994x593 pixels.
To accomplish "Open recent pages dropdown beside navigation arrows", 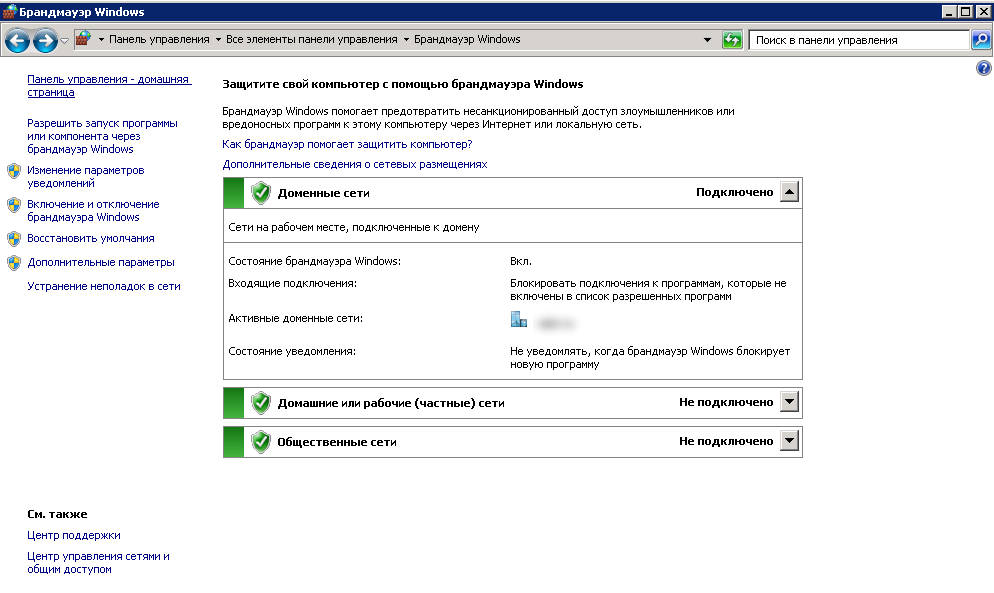I will point(64,41).
